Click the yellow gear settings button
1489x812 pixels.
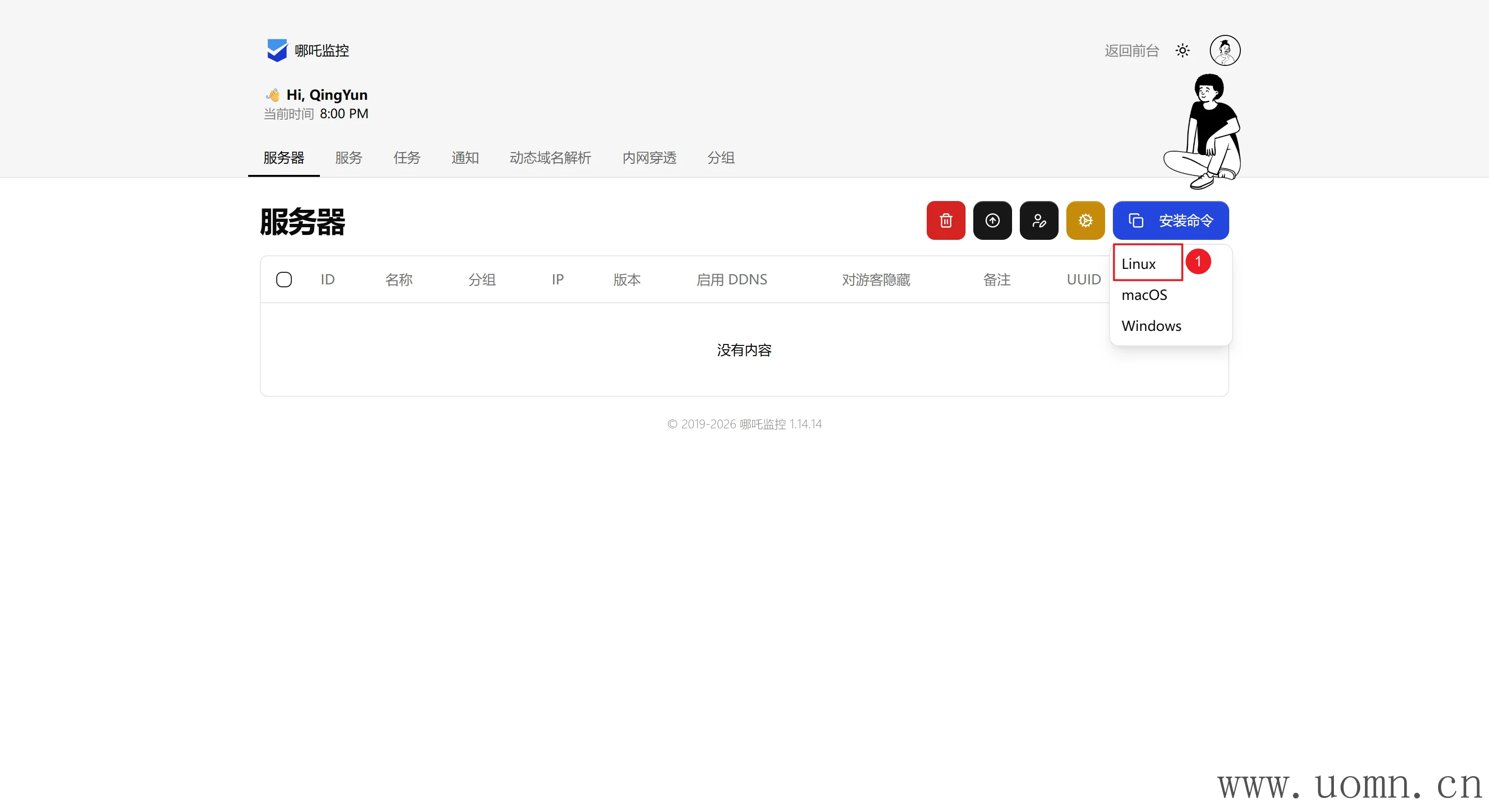(1085, 220)
